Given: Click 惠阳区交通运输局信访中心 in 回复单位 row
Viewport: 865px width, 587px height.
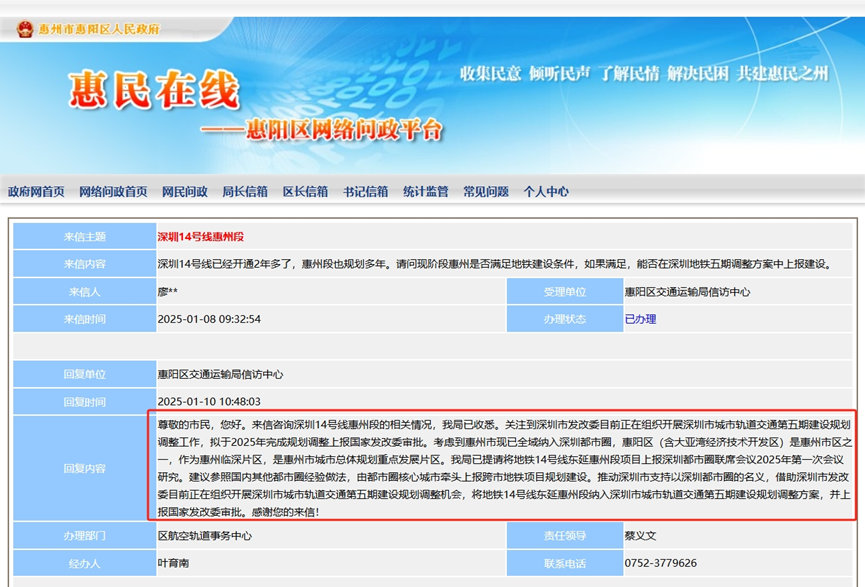Looking at the screenshot, I should 220,375.
